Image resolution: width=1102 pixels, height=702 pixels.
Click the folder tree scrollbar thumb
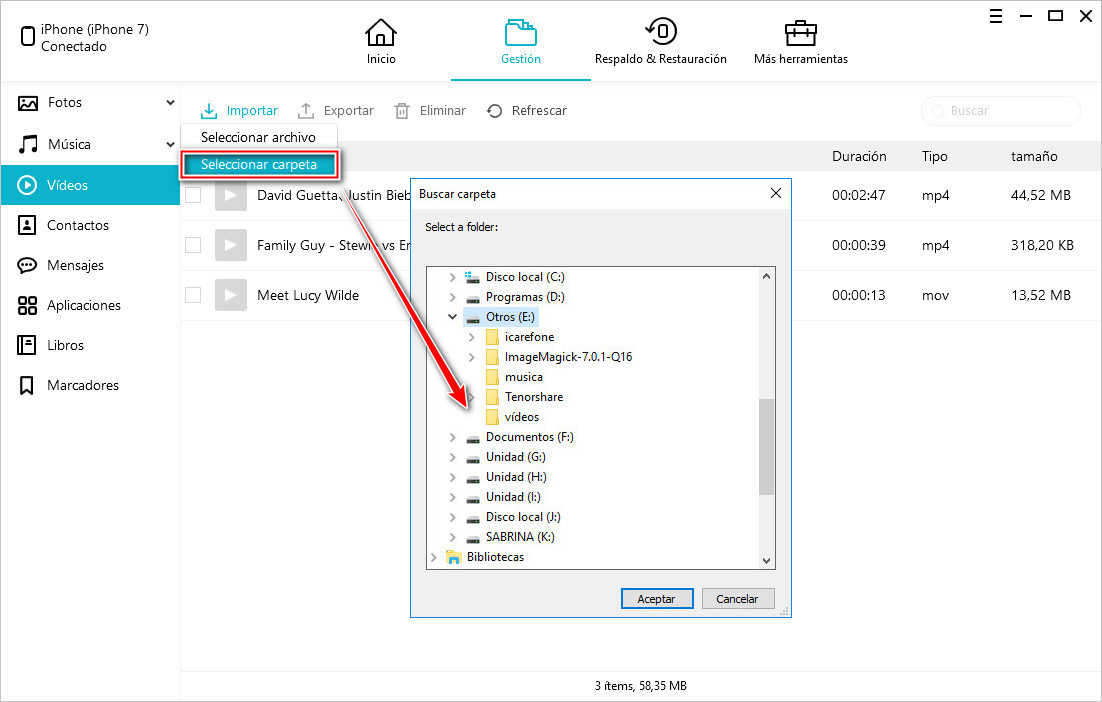(x=767, y=447)
